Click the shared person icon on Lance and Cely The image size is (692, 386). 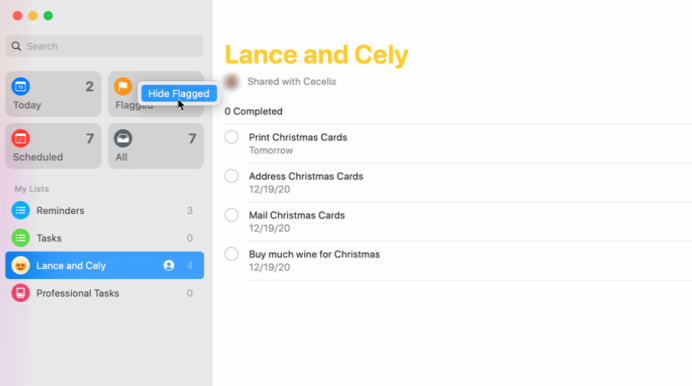(169, 266)
